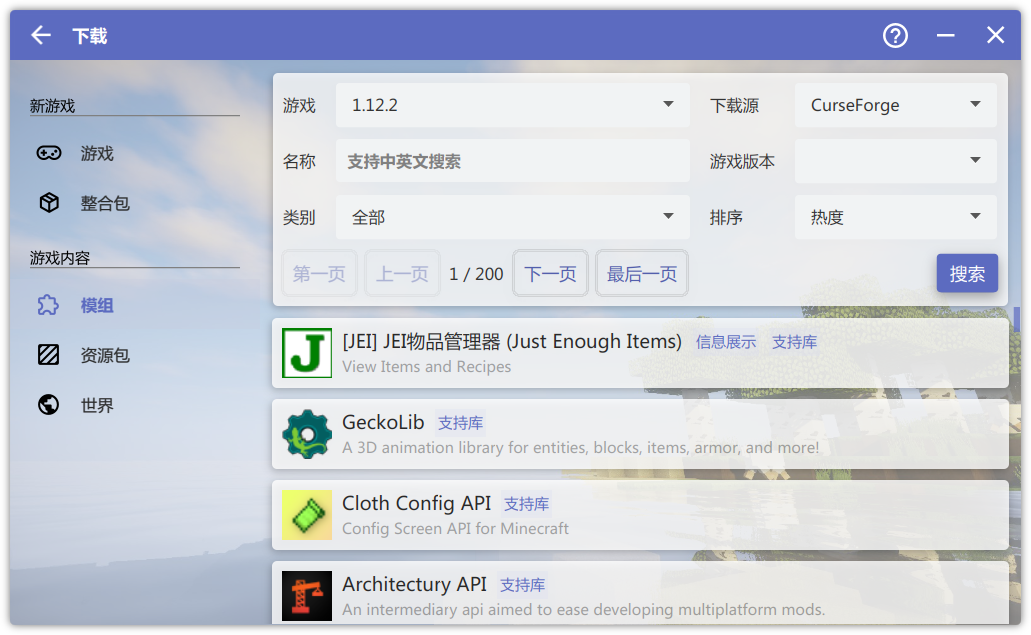1031x635 pixels.
Task: Click the 搜索 button
Action: [966, 274]
